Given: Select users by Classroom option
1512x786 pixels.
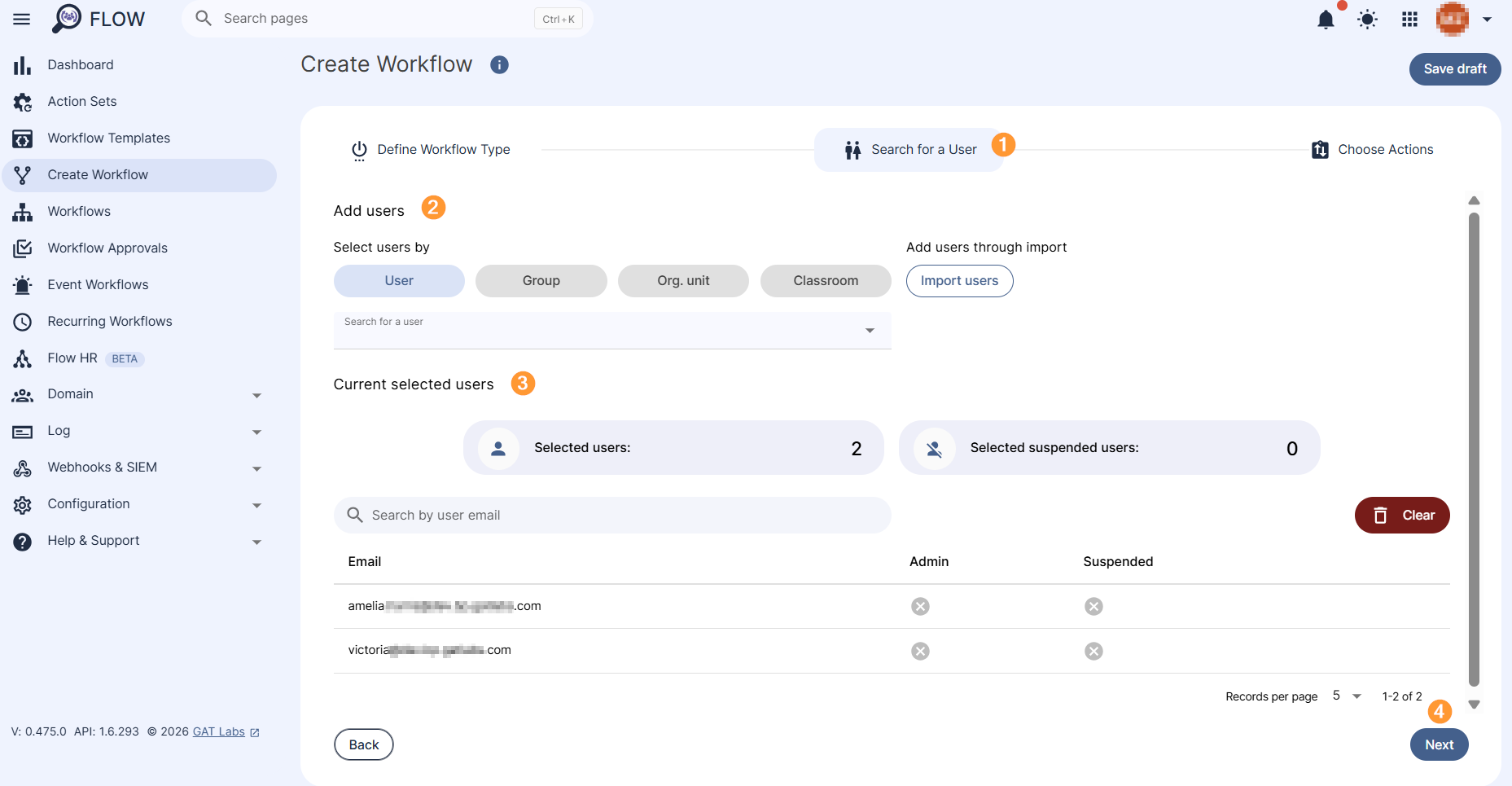Looking at the screenshot, I should click(x=826, y=281).
